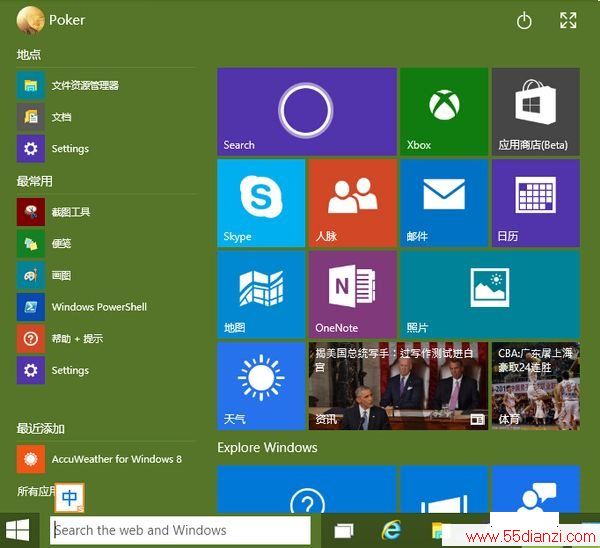Open the 体育 sports live tile
The image size is (600, 548).
click(x=536, y=386)
